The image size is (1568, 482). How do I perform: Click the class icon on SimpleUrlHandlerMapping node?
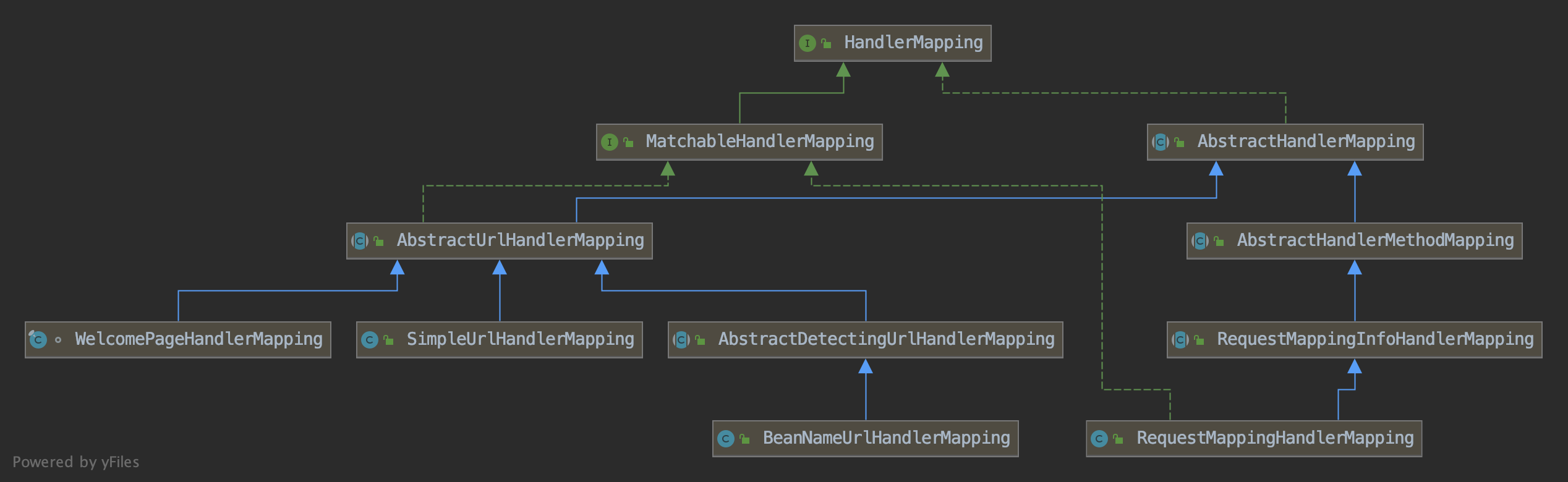coord(370,340)
